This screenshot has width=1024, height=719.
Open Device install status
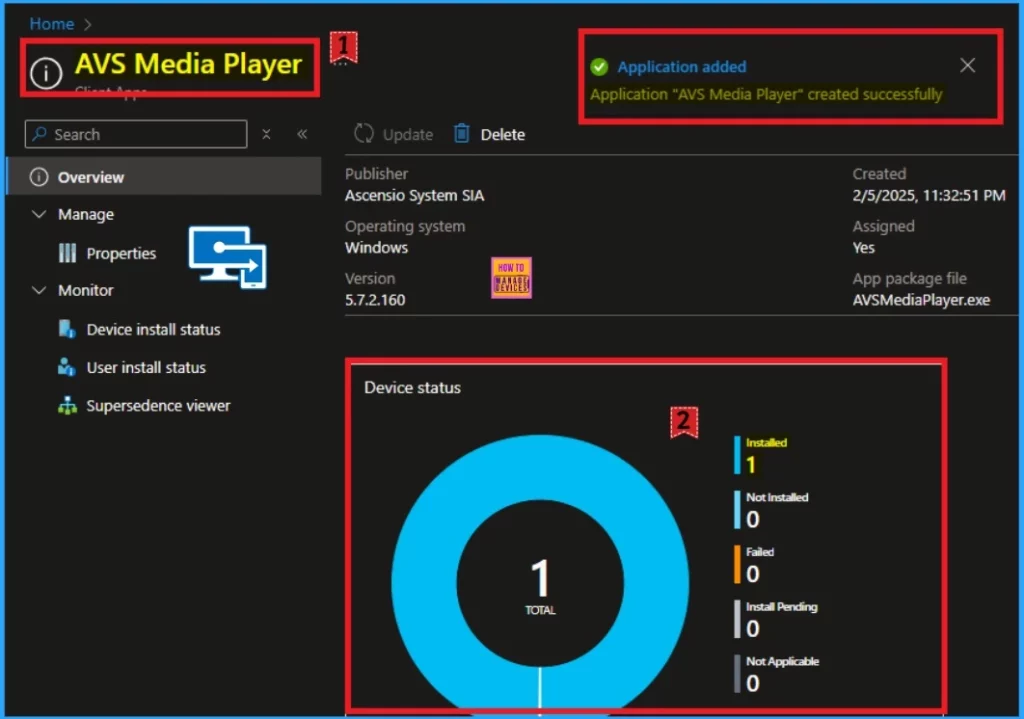153,329
